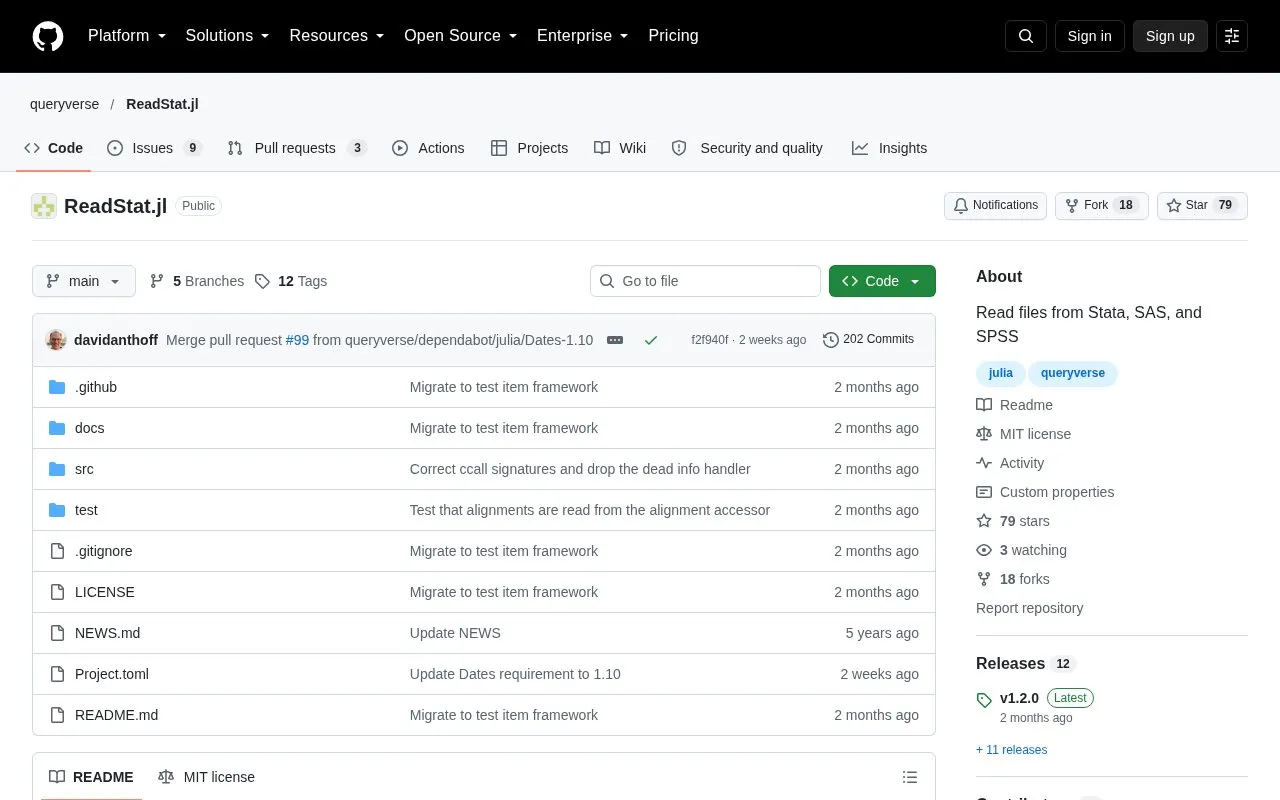Click the queryverse owner breadcrumb link

pyautogui.click(x=65, y=104)
